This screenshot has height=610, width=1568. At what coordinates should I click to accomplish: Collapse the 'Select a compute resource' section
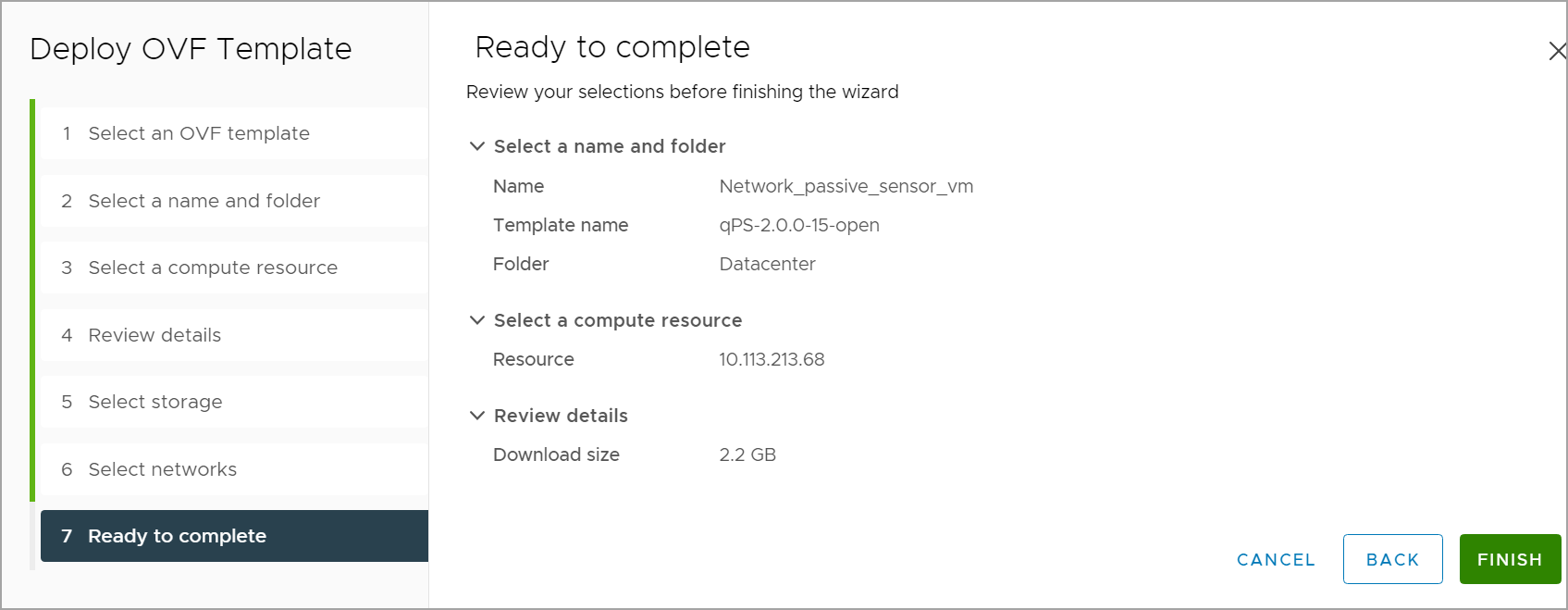coord(477,320)
